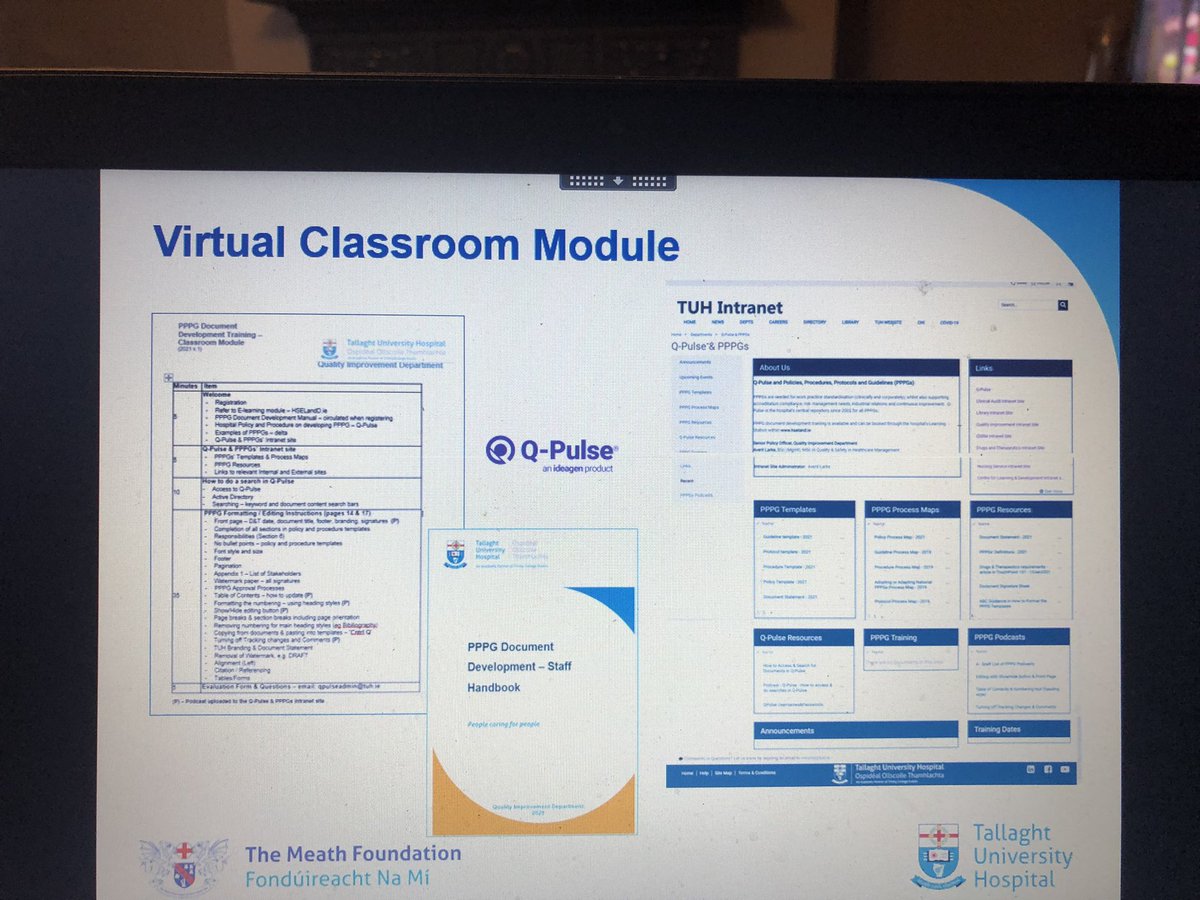
Task: Click Site Map in the intranet footer
Action: pos(723,773)
